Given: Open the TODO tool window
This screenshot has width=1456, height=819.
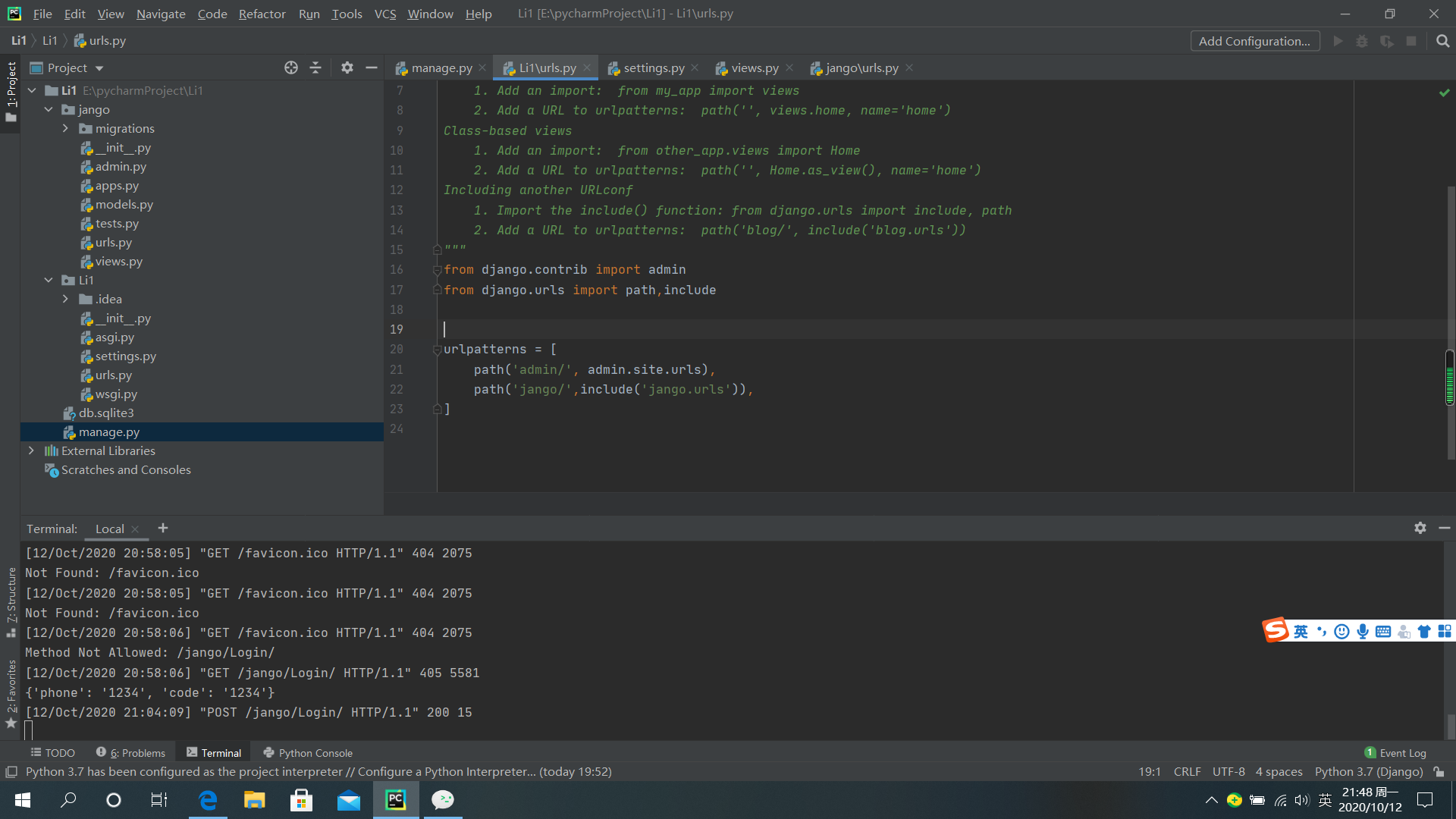Looking at the screenshot, I should pos(52,753).
